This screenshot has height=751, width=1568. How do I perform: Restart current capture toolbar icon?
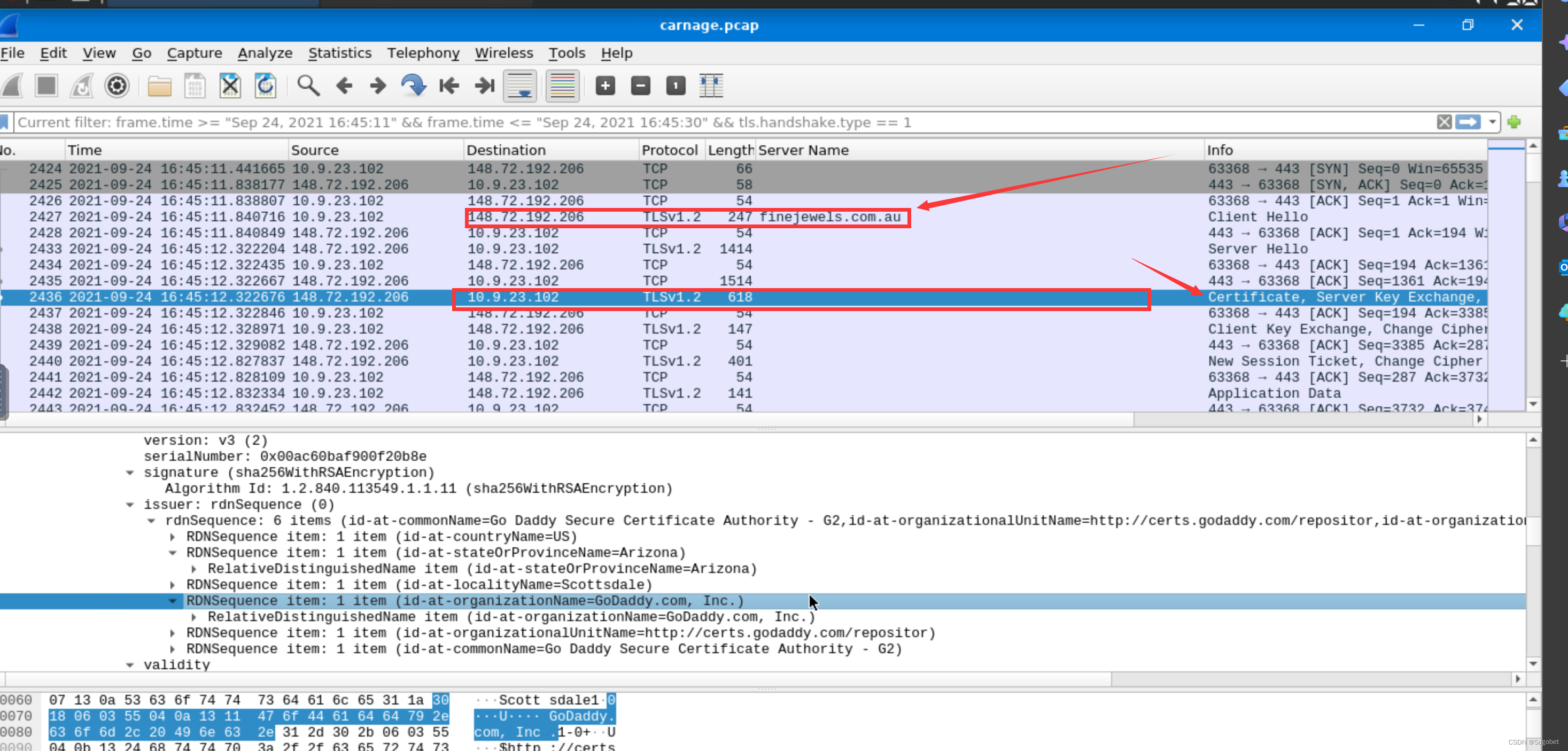point(82,86)
